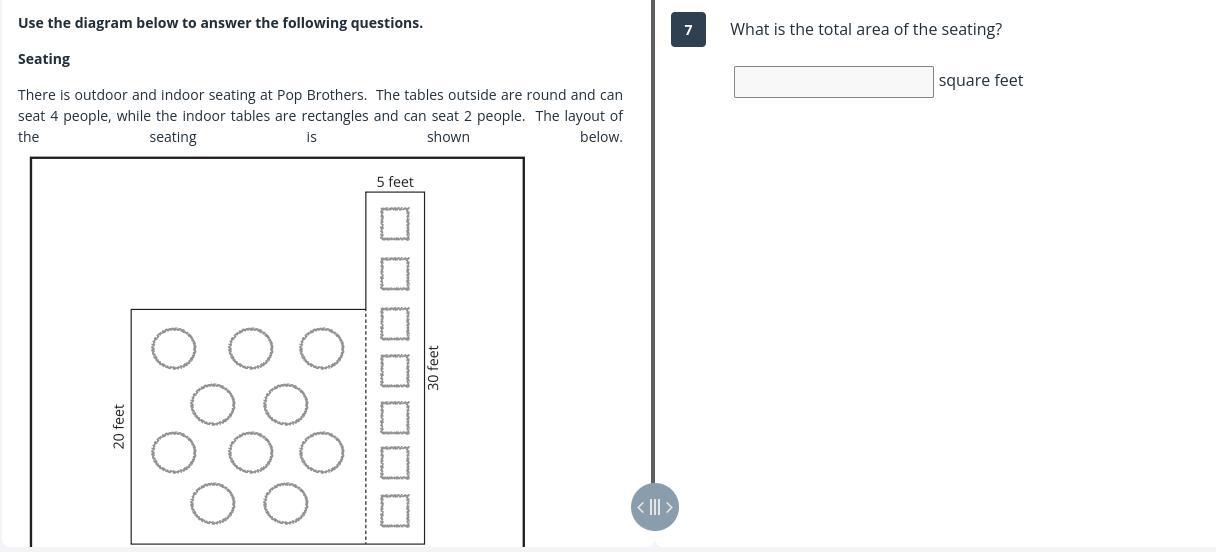Screen dimensions: 1216x552
Task: Click the question text about total seating area
Action: click(x=865, y=30)
